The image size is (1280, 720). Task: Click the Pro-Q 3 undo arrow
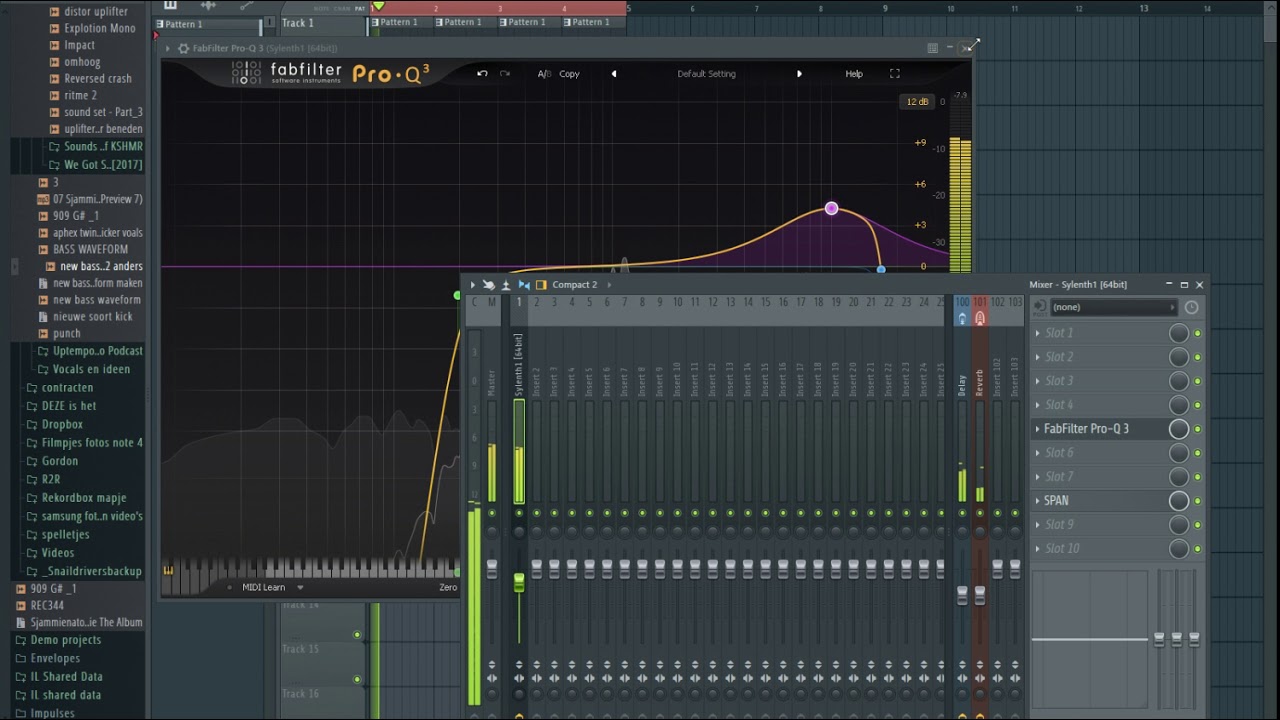tap(482, 73)
